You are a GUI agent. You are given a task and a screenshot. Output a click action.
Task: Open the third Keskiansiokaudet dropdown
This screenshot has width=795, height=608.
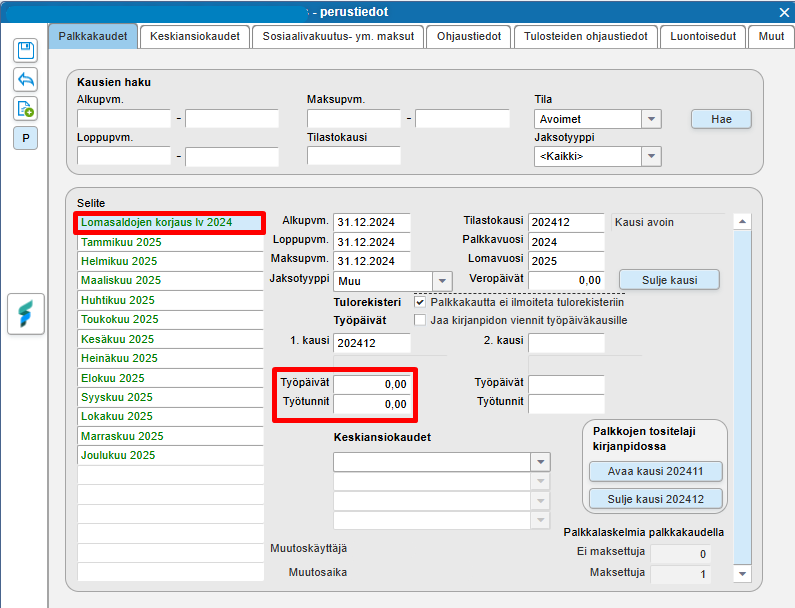coord(540,501)
